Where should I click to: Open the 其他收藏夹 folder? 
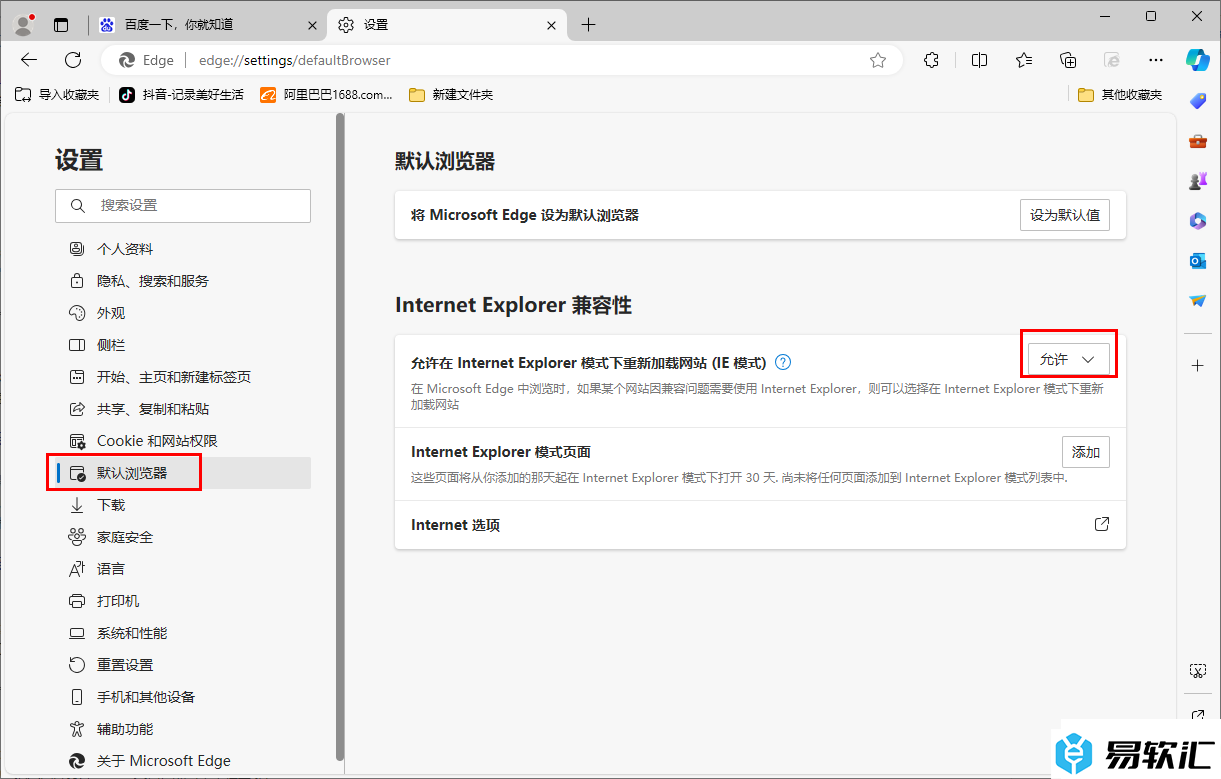tap(1120, 95)
